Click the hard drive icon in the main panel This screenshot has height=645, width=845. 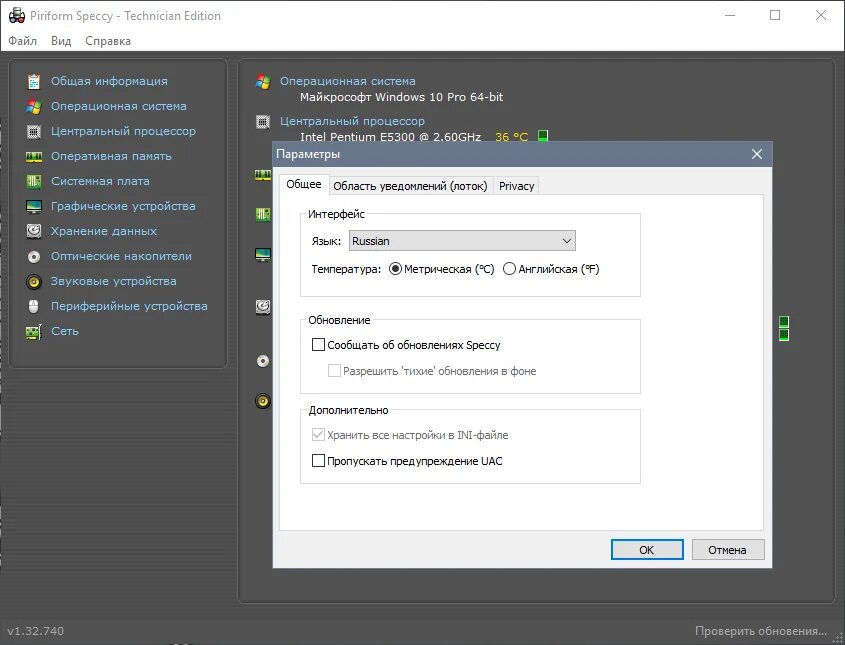262,307
